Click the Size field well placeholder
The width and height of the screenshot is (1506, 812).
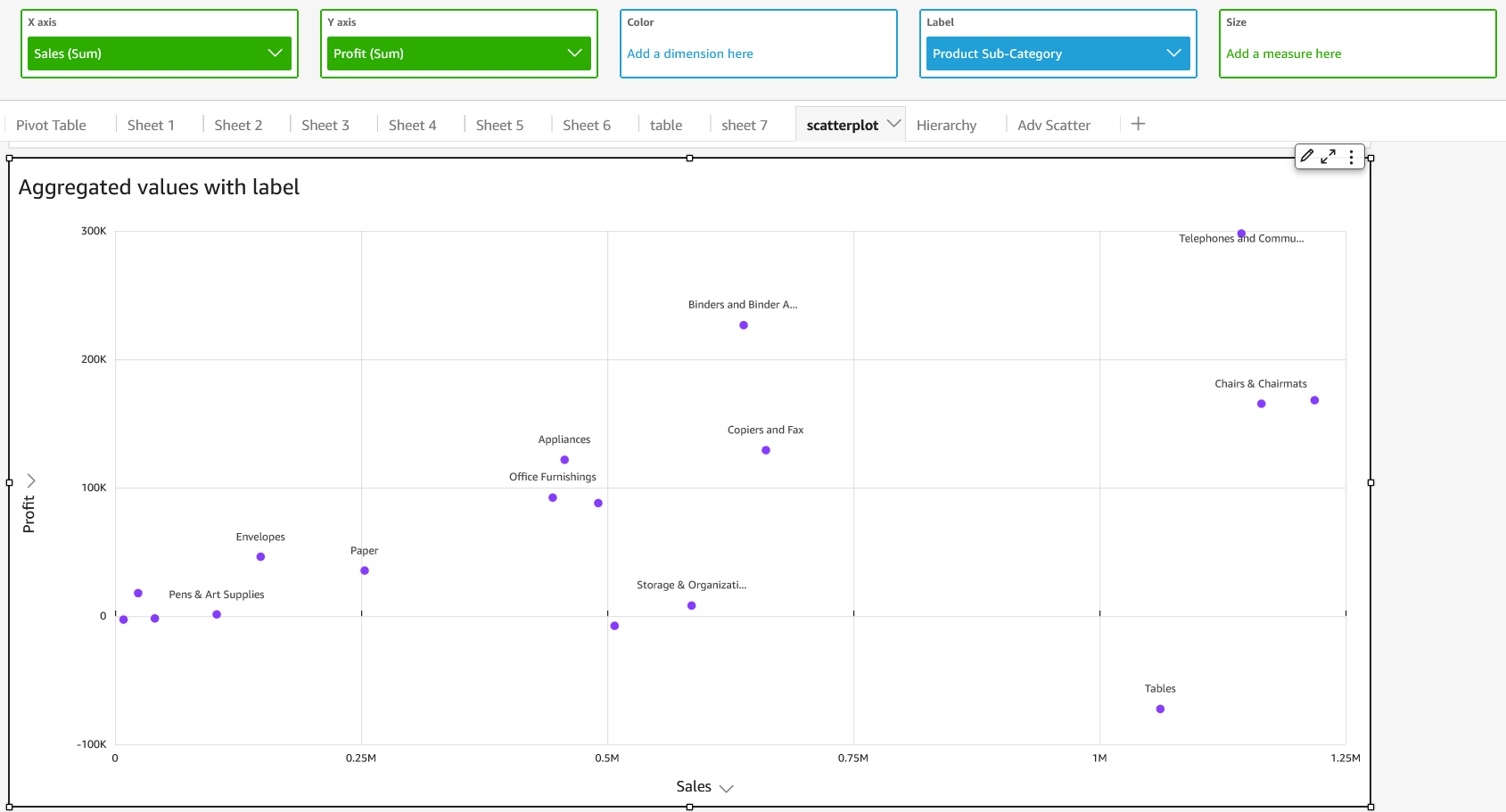(x=1283, y=53)
